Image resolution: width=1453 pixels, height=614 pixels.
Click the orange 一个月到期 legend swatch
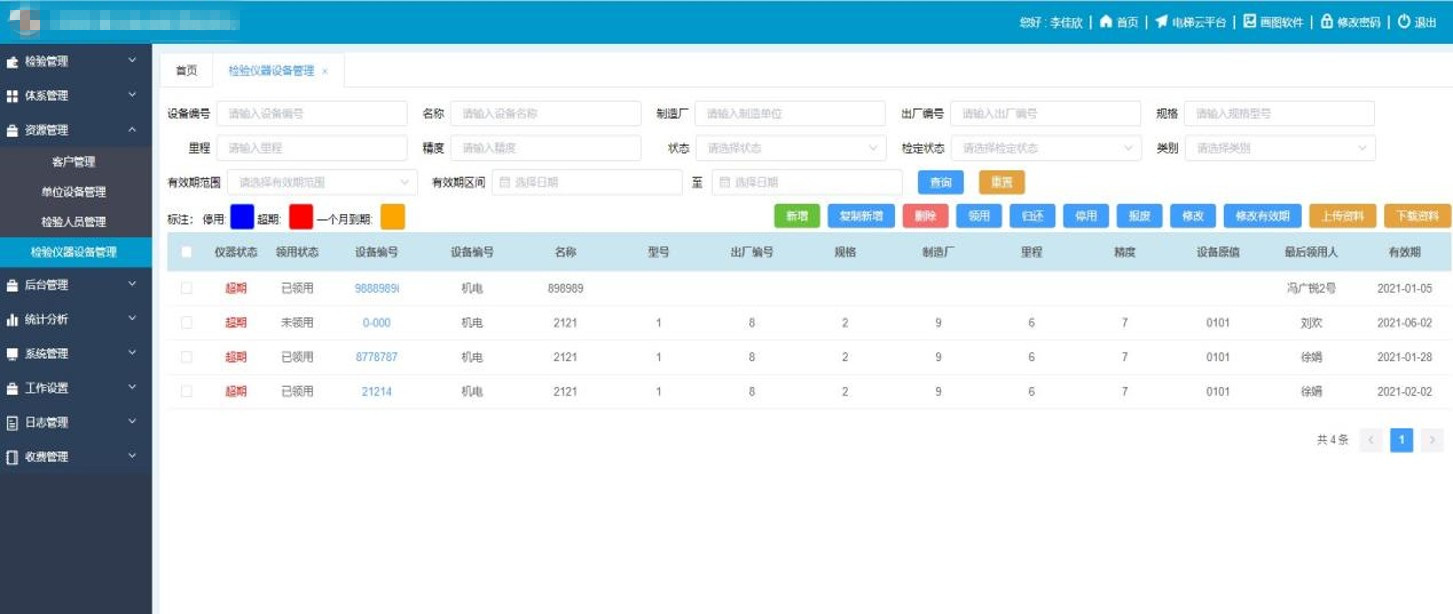pyautogui.click(x=393, y=217)
